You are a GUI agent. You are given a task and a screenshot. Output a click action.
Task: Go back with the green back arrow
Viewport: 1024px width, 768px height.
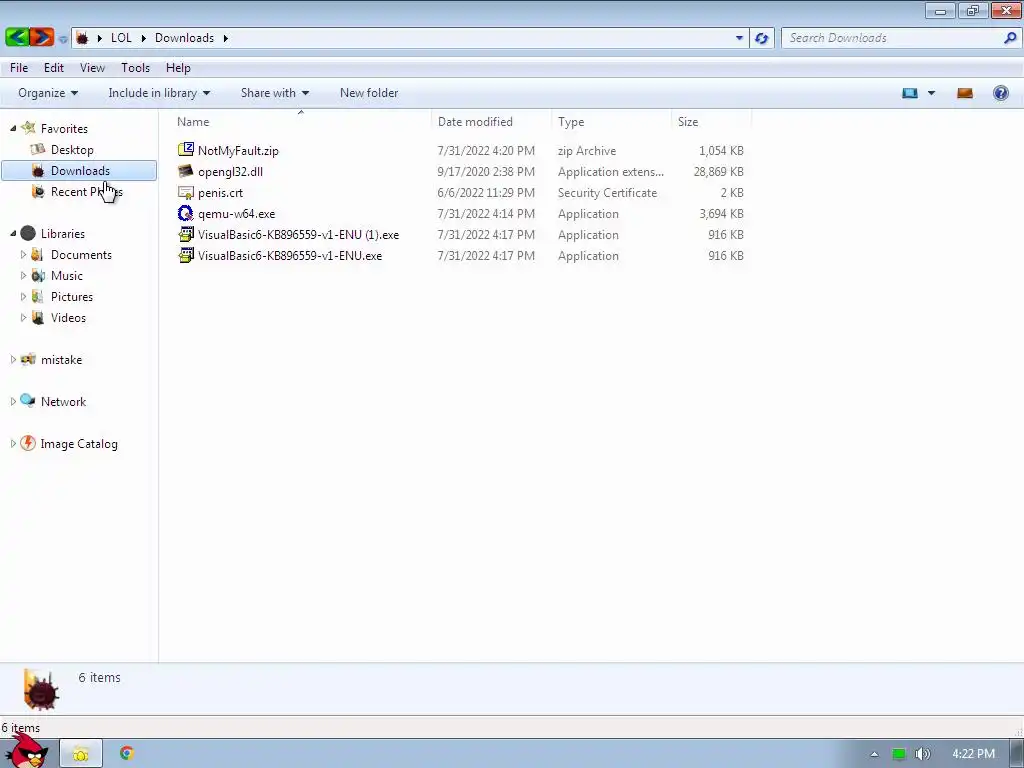(x=17, y=37)
